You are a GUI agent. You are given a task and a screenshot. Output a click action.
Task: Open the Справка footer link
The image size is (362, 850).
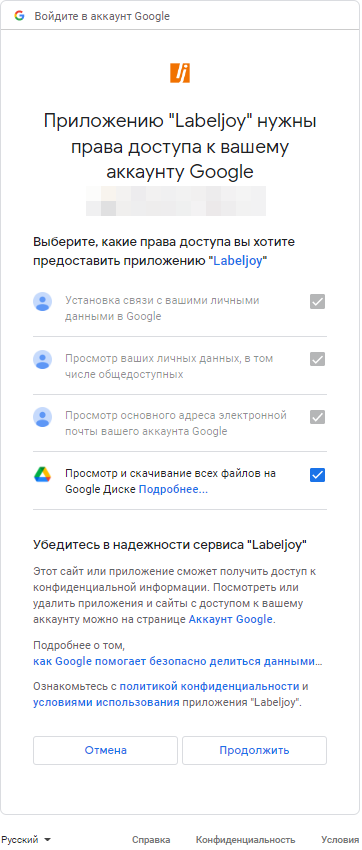151,840
